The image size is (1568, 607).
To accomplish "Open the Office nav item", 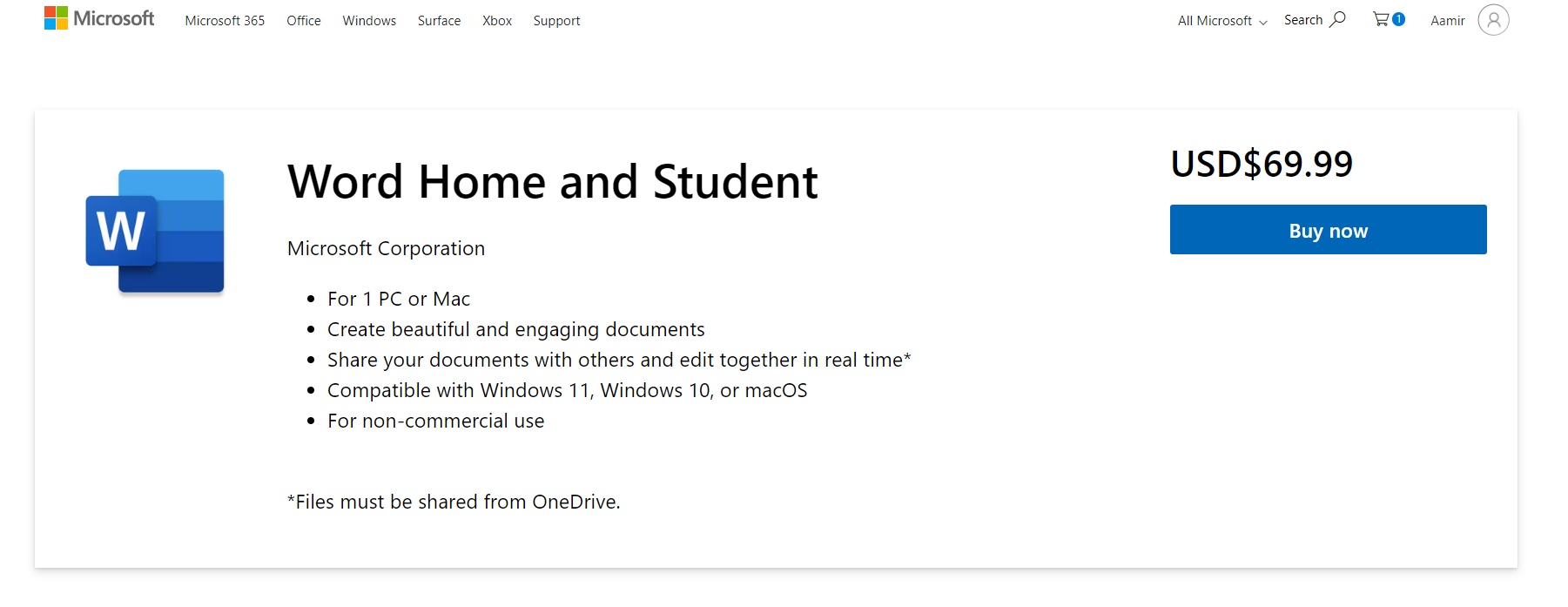I will click(304, 21).
